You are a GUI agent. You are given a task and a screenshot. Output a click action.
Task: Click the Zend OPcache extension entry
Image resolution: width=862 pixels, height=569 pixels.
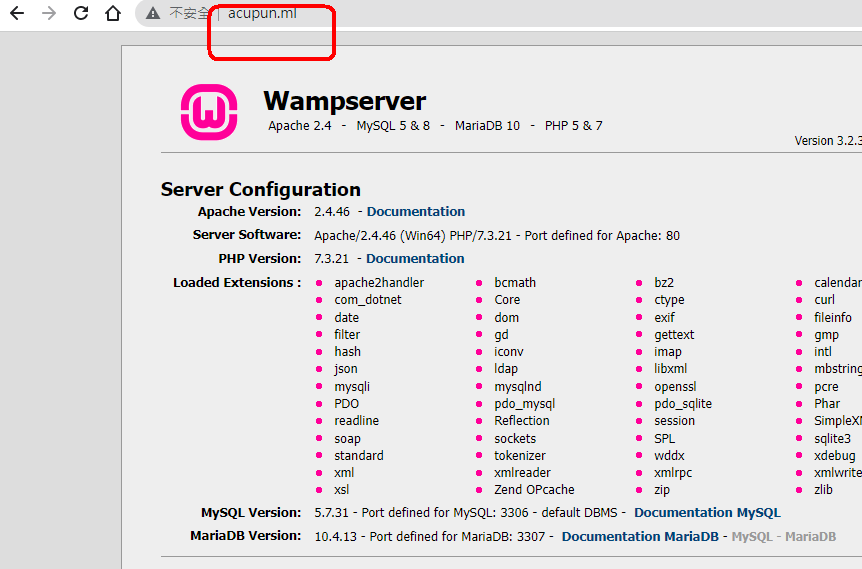point(534,489)
